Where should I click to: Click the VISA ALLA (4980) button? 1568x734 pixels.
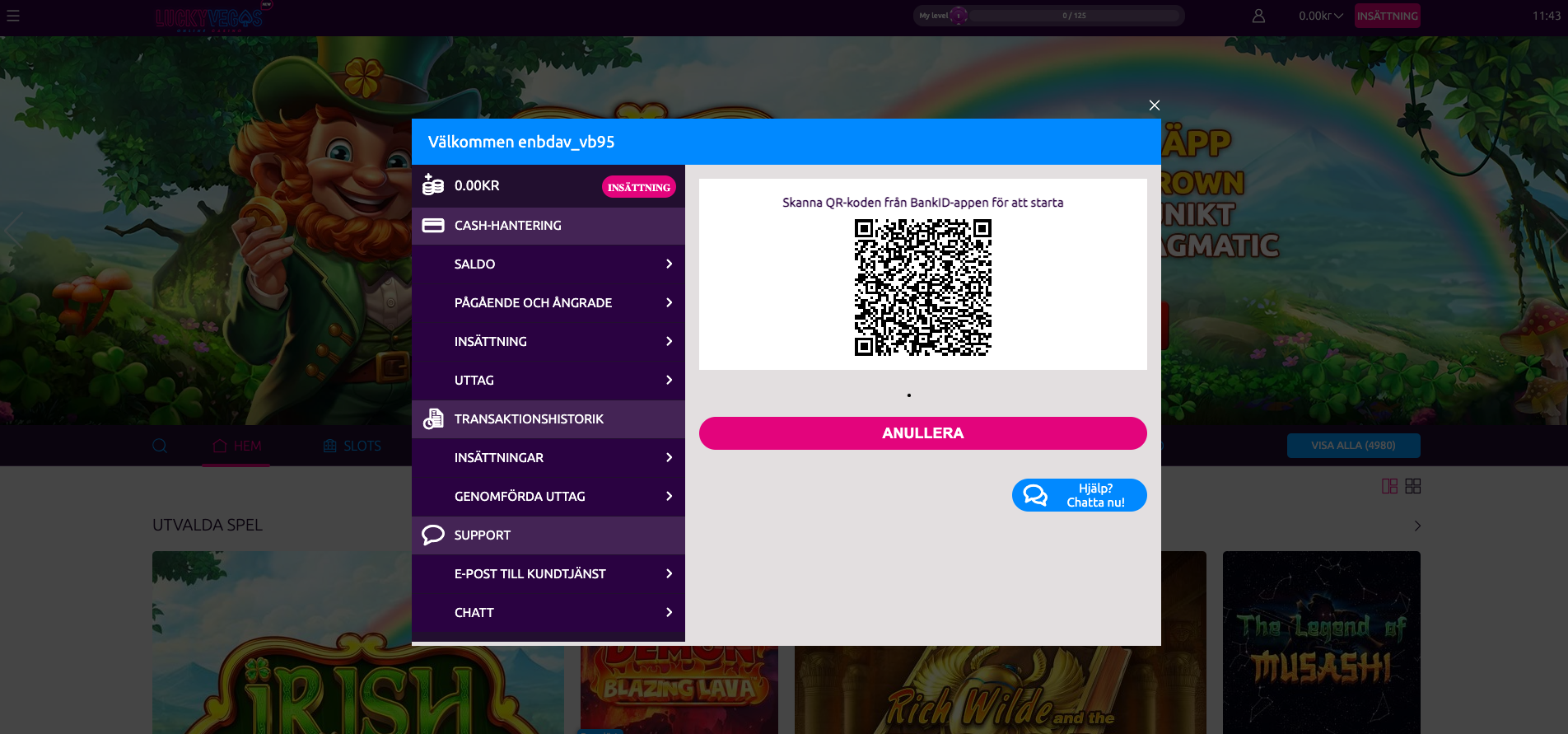point(1354,446)
